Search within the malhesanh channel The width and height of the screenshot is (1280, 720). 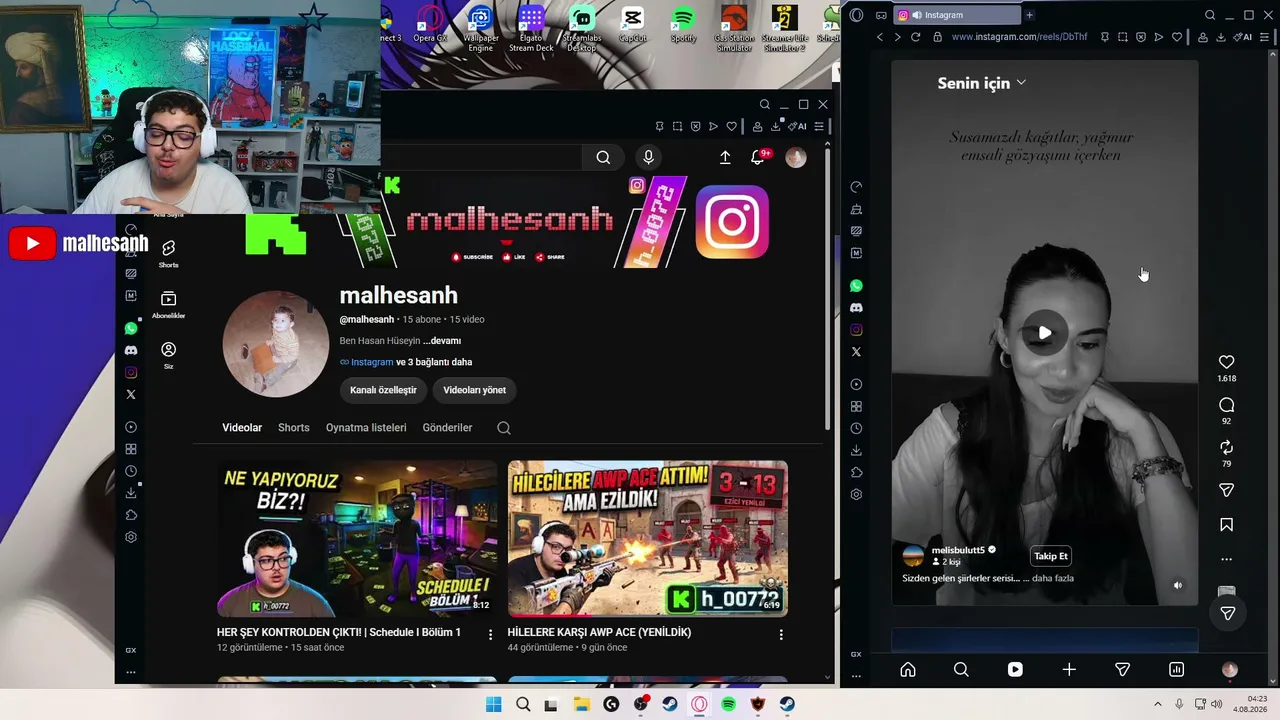(504, 428)
